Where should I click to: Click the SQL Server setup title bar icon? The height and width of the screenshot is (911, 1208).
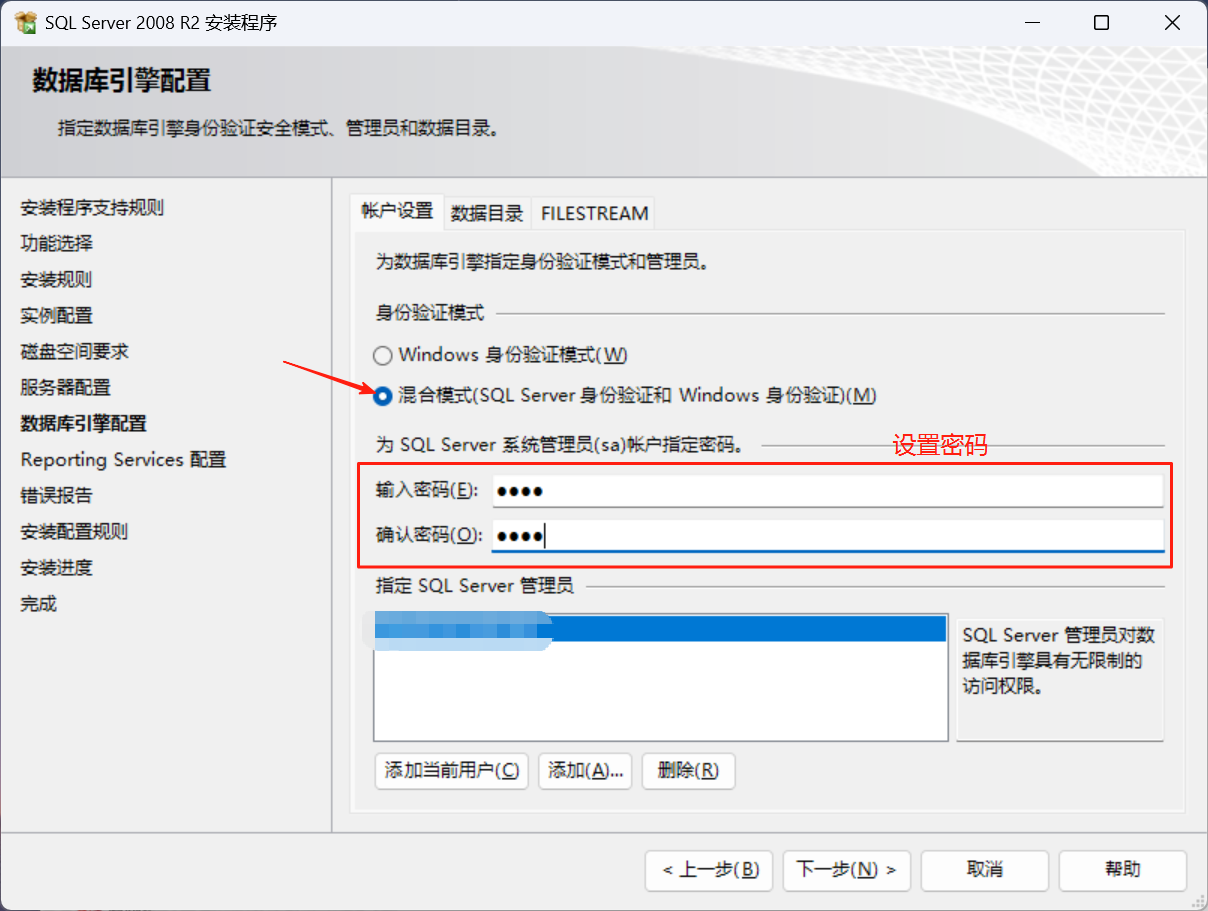pos(26,22)
